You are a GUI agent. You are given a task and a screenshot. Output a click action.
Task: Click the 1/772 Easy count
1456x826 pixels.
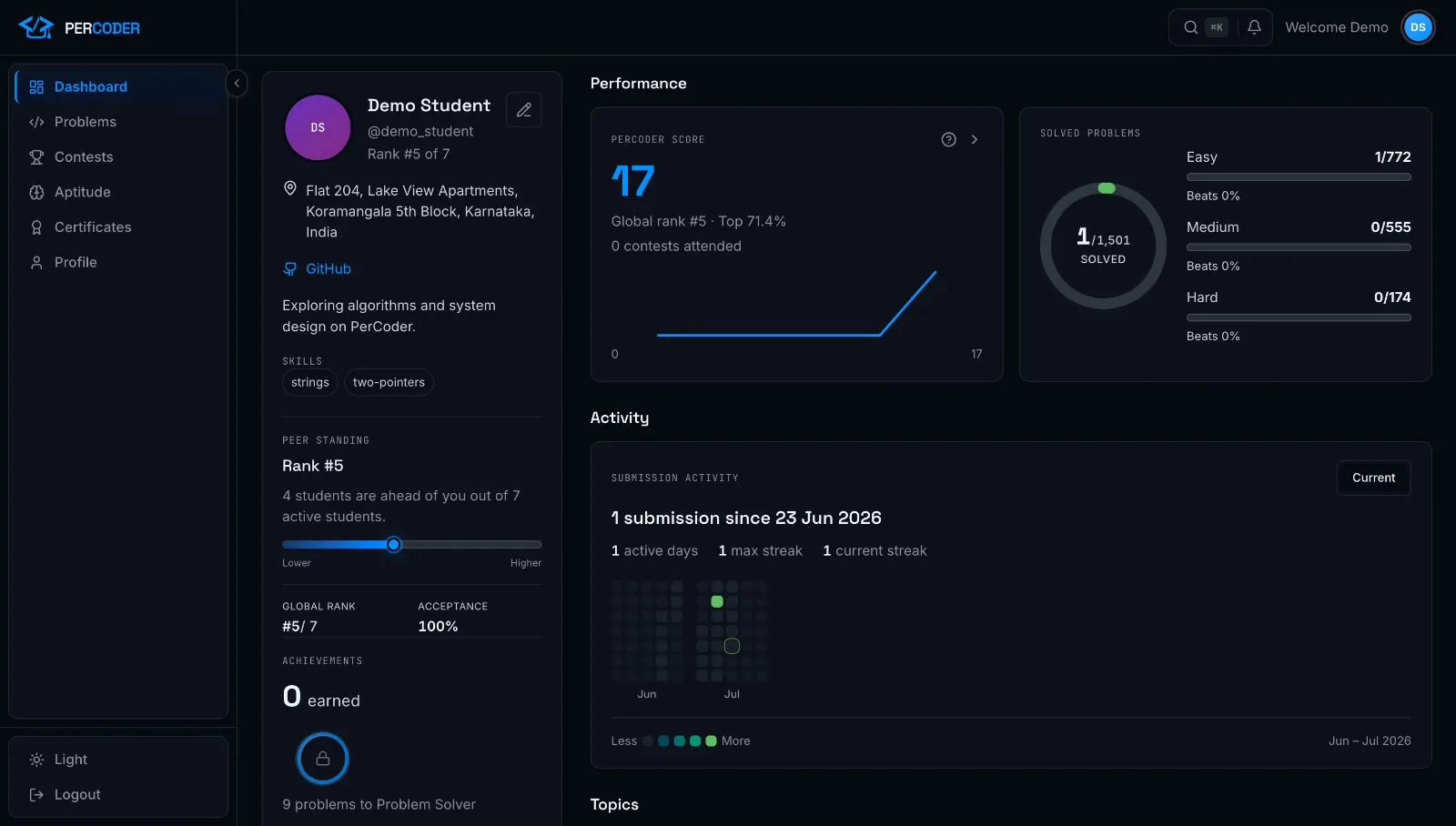[1392, 157]
